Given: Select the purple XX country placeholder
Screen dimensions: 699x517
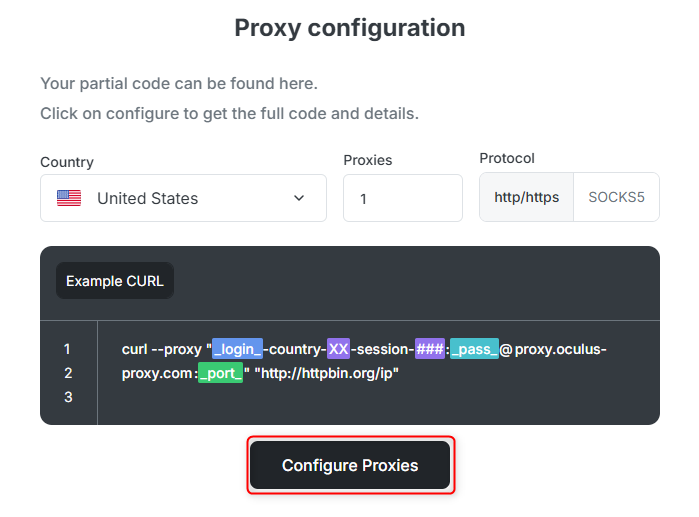Looking at the screenshot, I should pyautogui.click(x=338, y=349).
